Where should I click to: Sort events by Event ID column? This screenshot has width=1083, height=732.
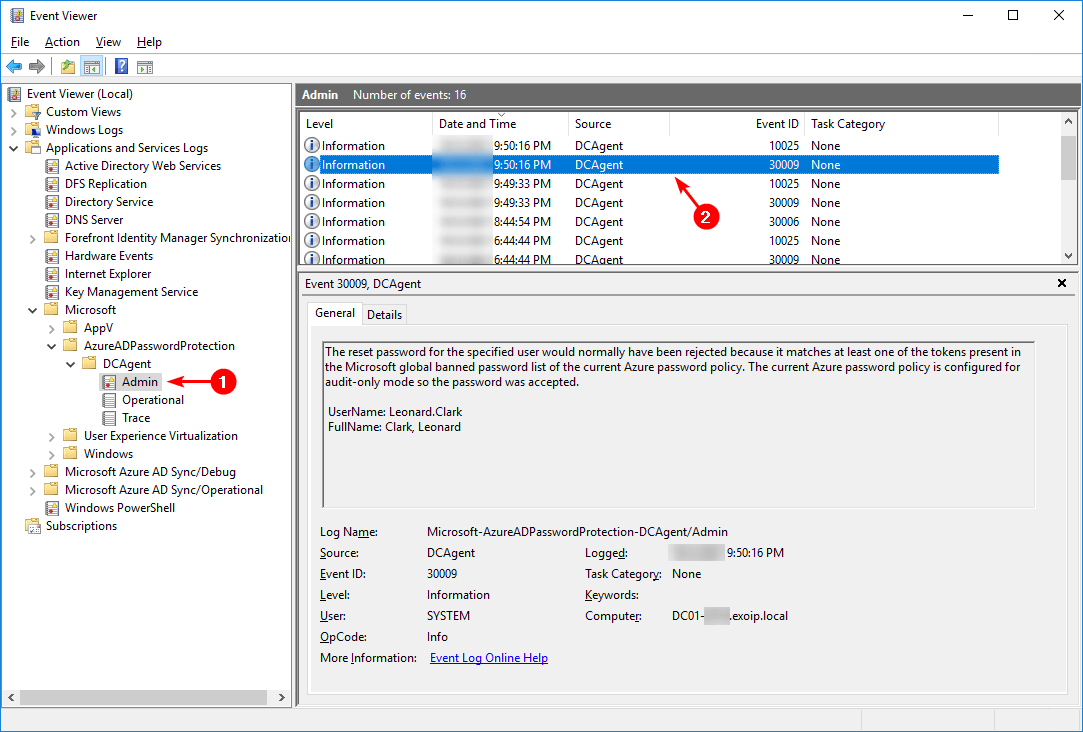coord(777,124)
